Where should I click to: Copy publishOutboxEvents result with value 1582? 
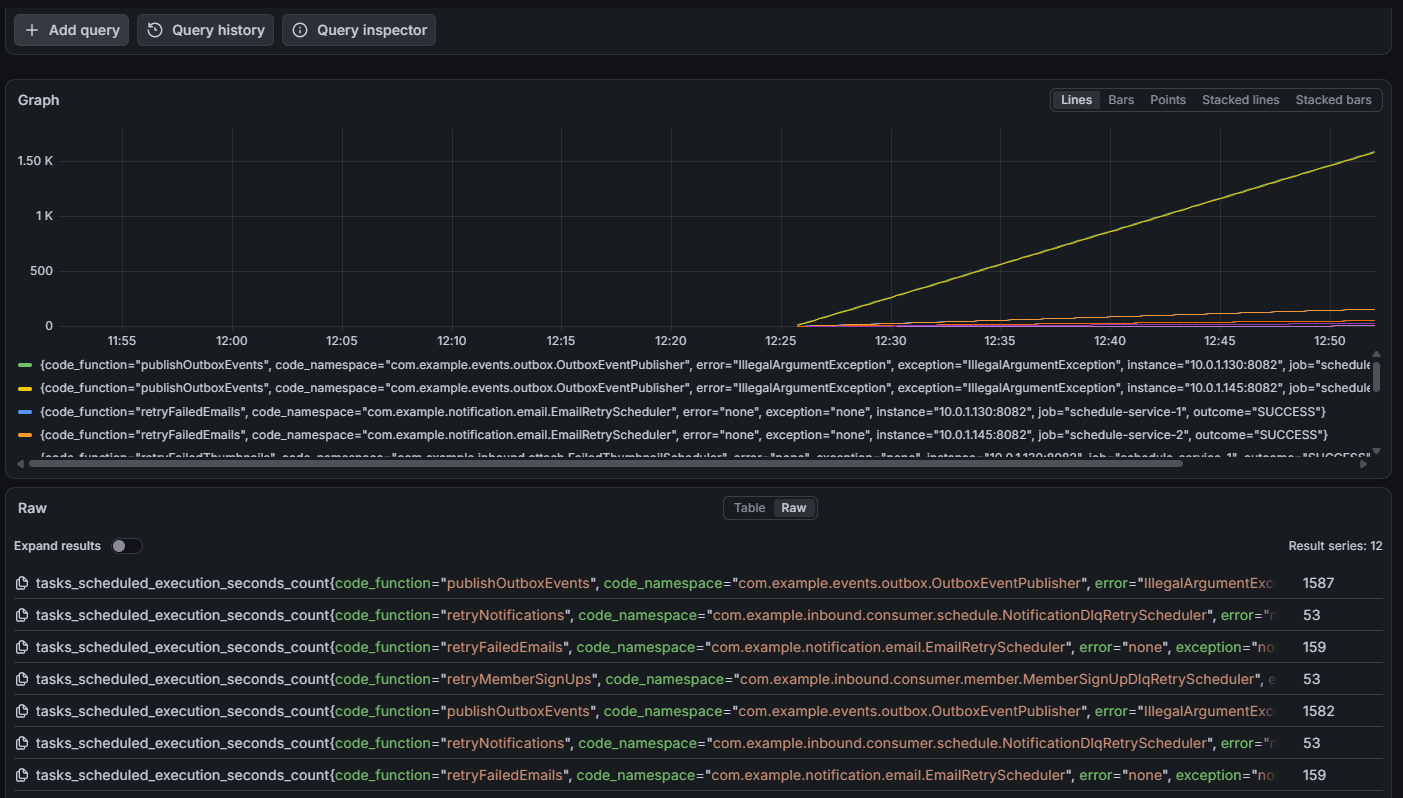click(x=22, y=711)
